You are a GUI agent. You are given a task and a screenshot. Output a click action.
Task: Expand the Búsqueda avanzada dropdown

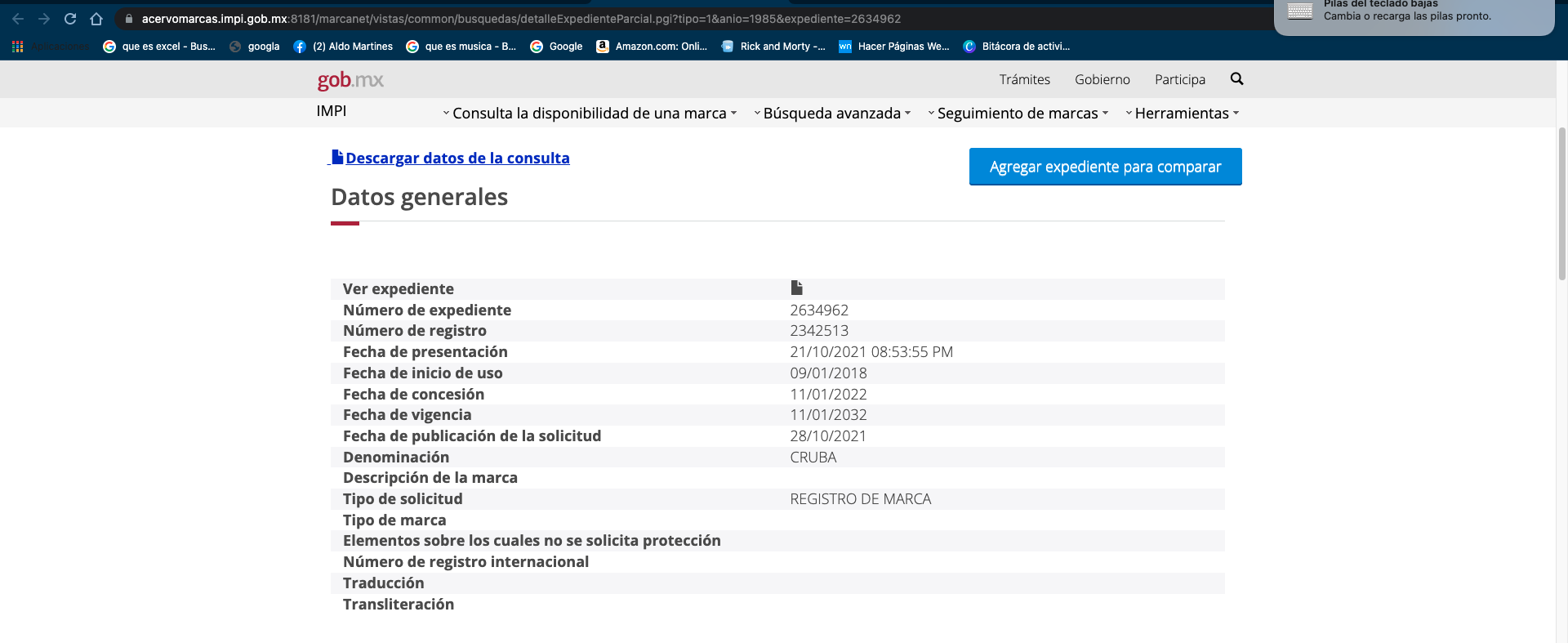pos(832,114)
